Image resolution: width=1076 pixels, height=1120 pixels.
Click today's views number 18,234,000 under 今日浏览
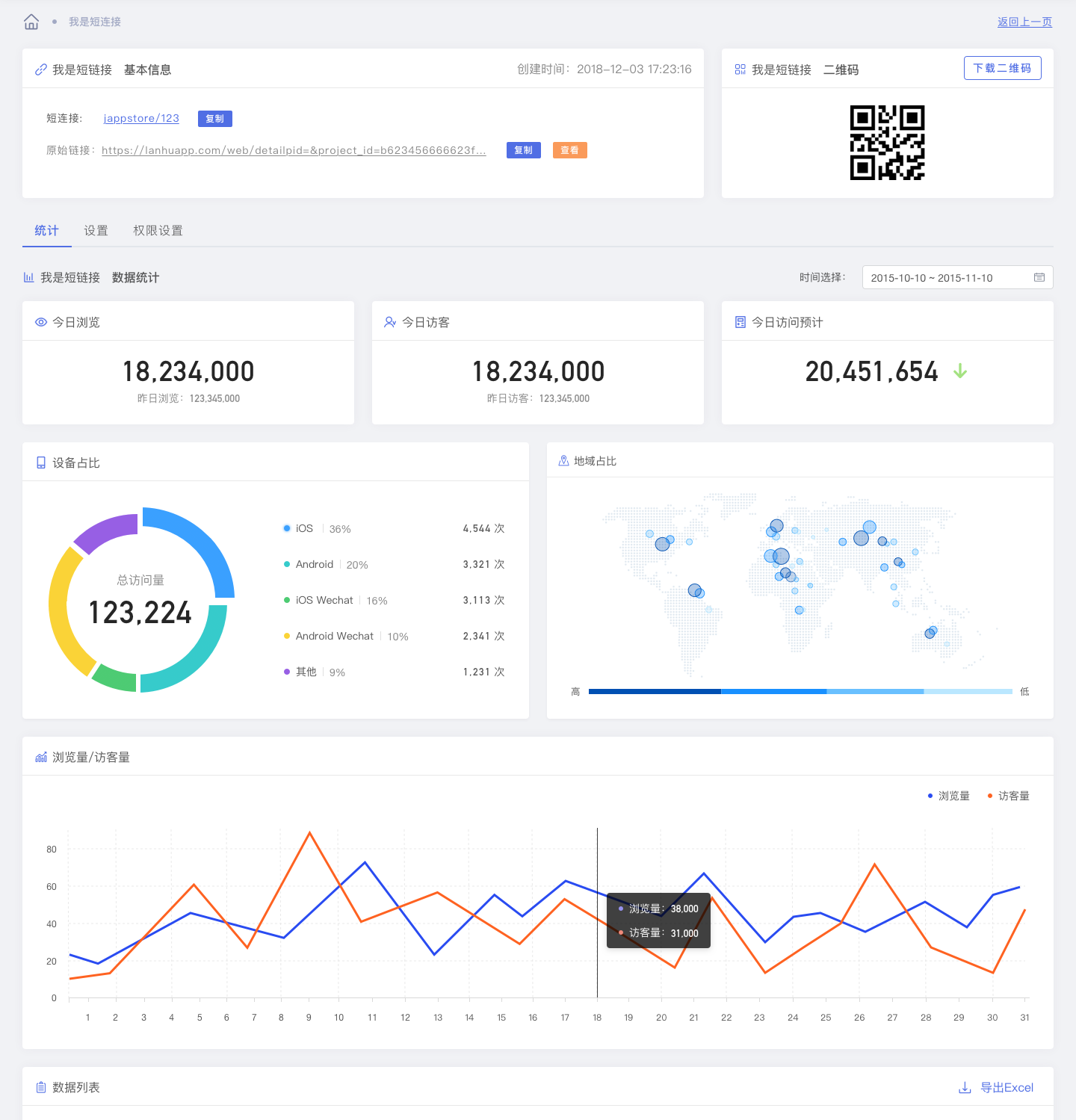coord(188,371)
